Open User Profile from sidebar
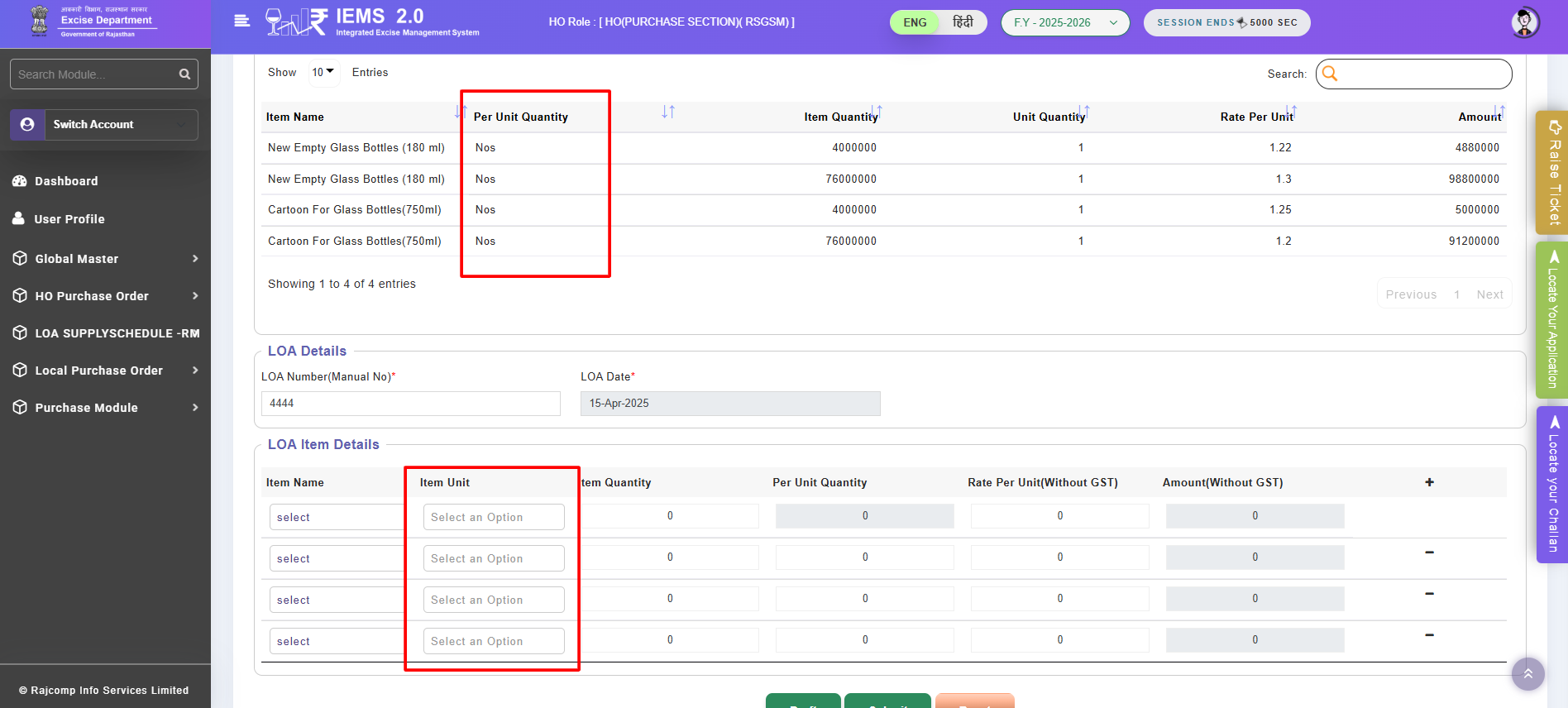 69,219
